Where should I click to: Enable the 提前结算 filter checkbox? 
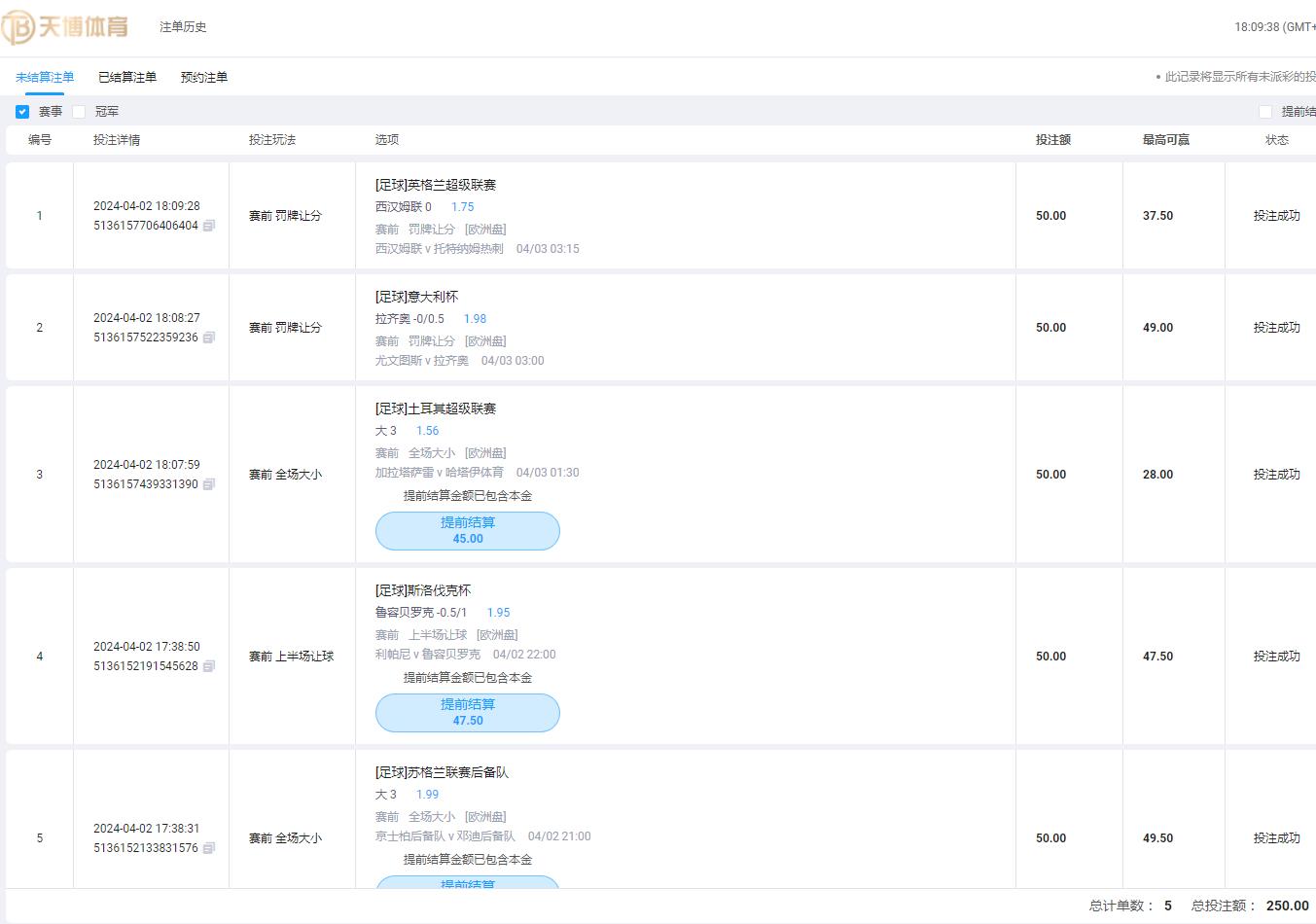point(1264,112)
